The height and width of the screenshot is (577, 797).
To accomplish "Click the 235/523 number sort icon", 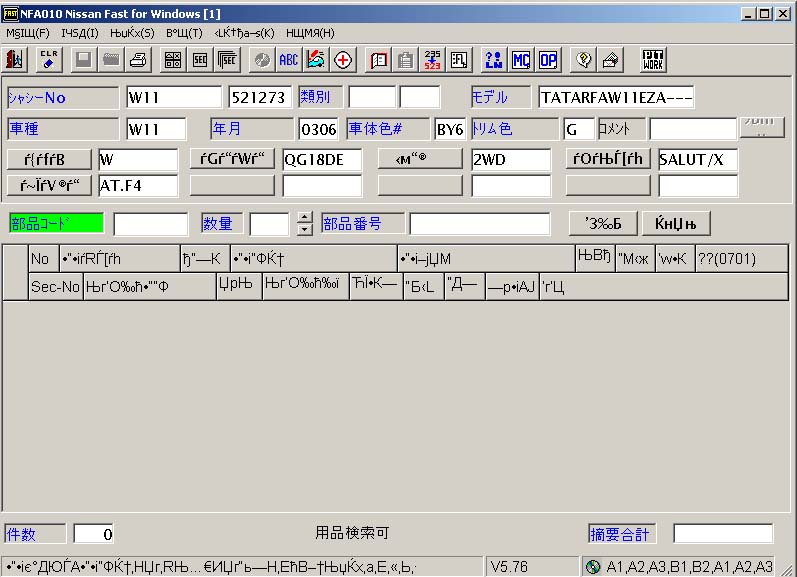I will coord(433,60).
